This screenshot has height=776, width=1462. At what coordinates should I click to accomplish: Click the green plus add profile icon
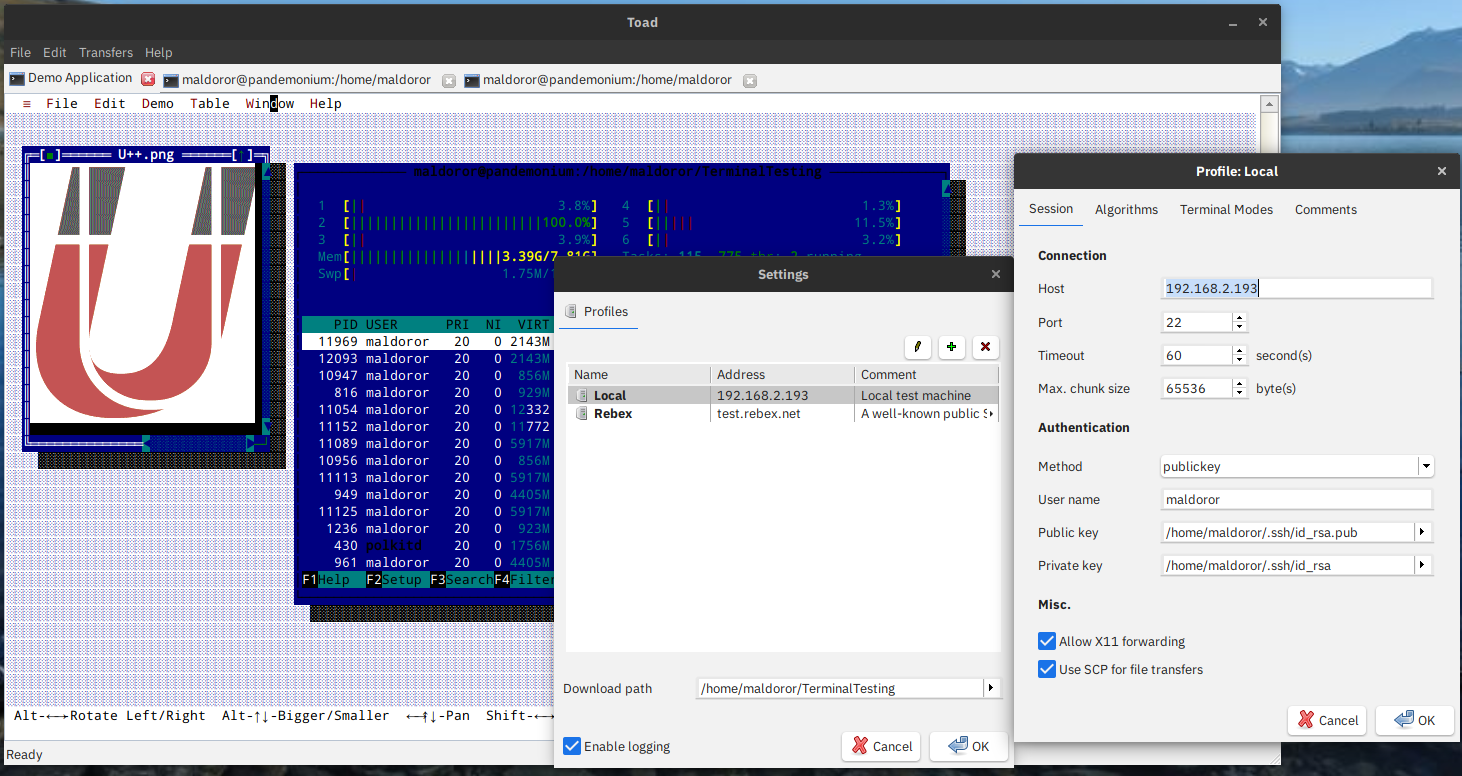(951, 347)
